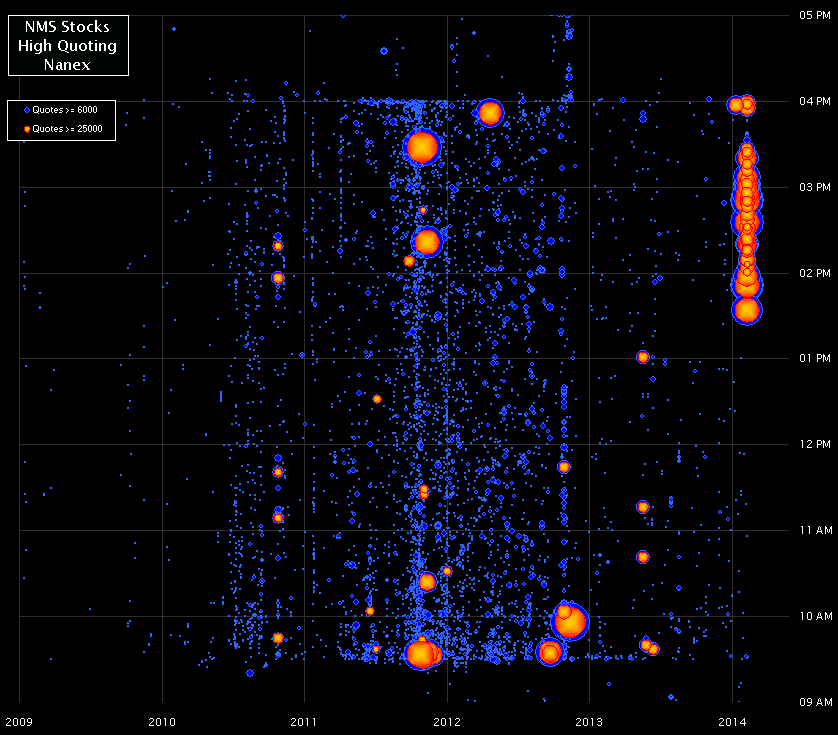This screenshot has width=838, height=735.
Task: Click the 'Quotes >= 6000' legend entry
Action: point(60,110)
